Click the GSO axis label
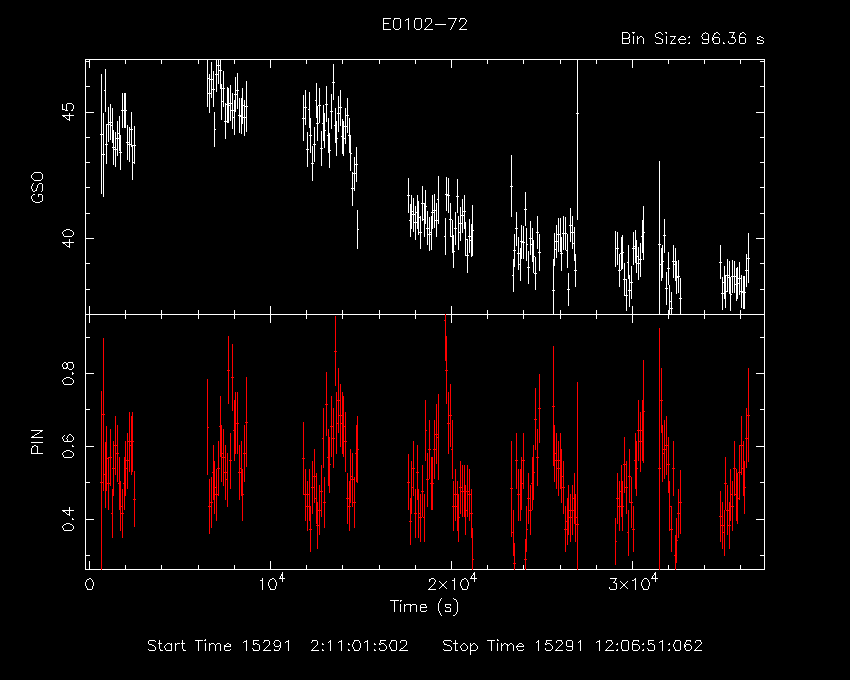The width and height of the screenshot is (850, 680). [x=37, y=188]
